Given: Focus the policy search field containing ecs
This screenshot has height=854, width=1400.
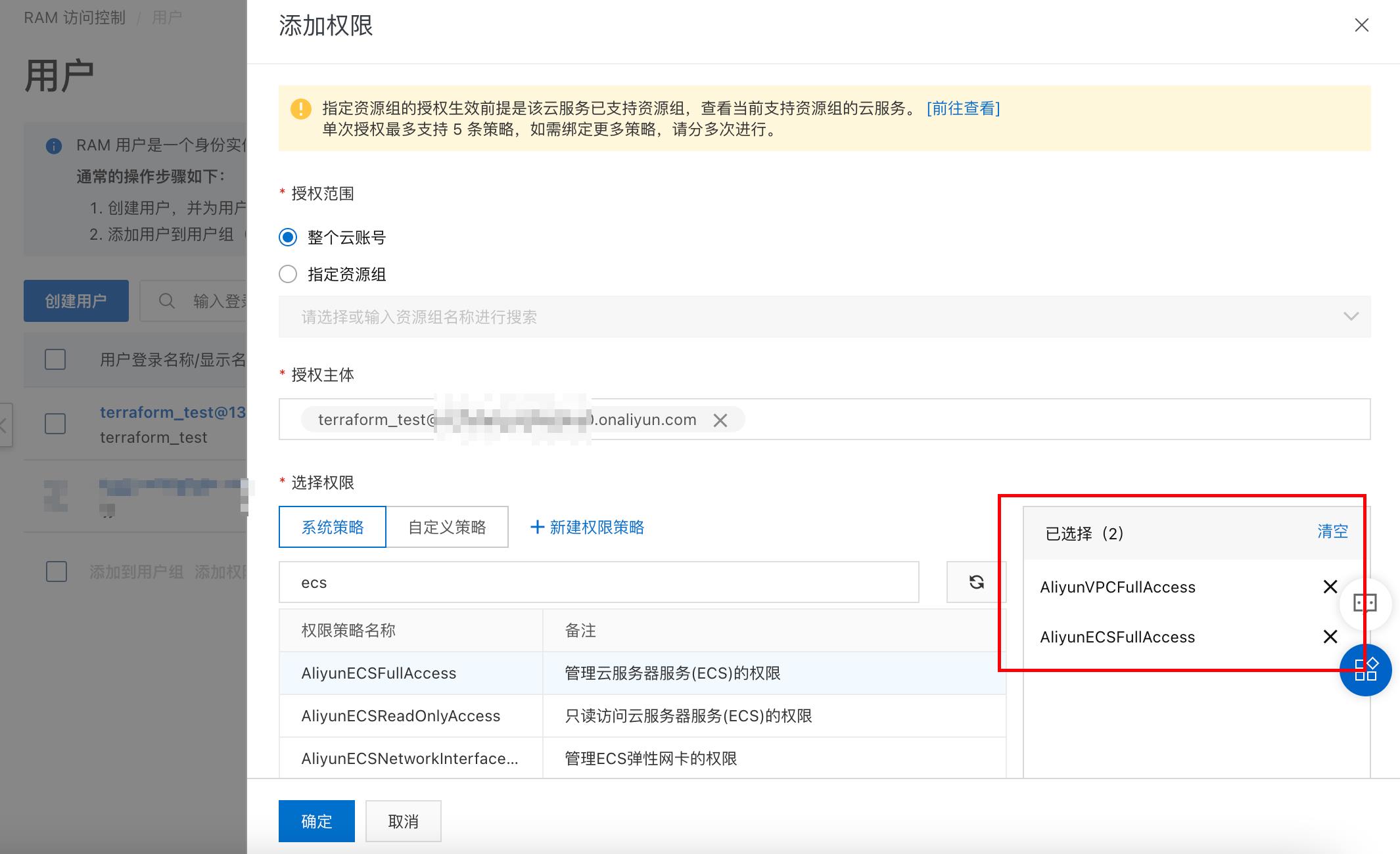Looking at the screenshot, I should [599, 582].
